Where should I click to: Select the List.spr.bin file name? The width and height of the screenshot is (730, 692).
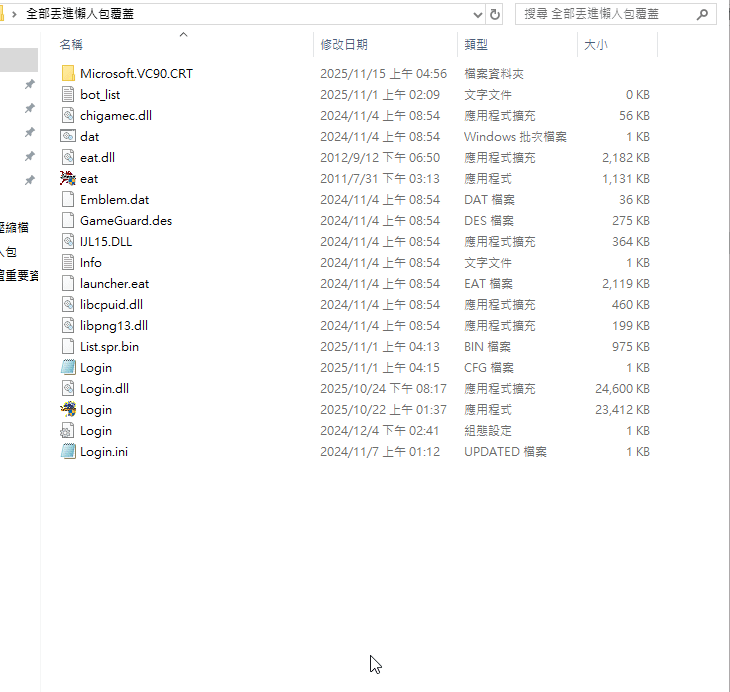click(109, 346)
